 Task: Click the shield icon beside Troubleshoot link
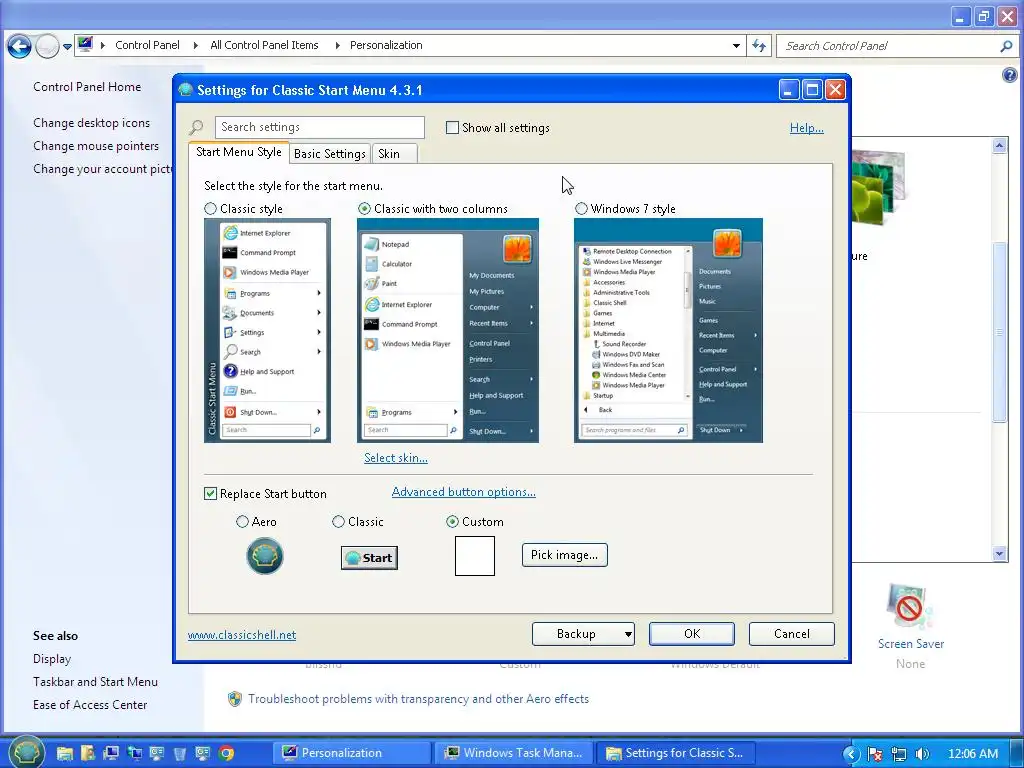click(234, 699)
